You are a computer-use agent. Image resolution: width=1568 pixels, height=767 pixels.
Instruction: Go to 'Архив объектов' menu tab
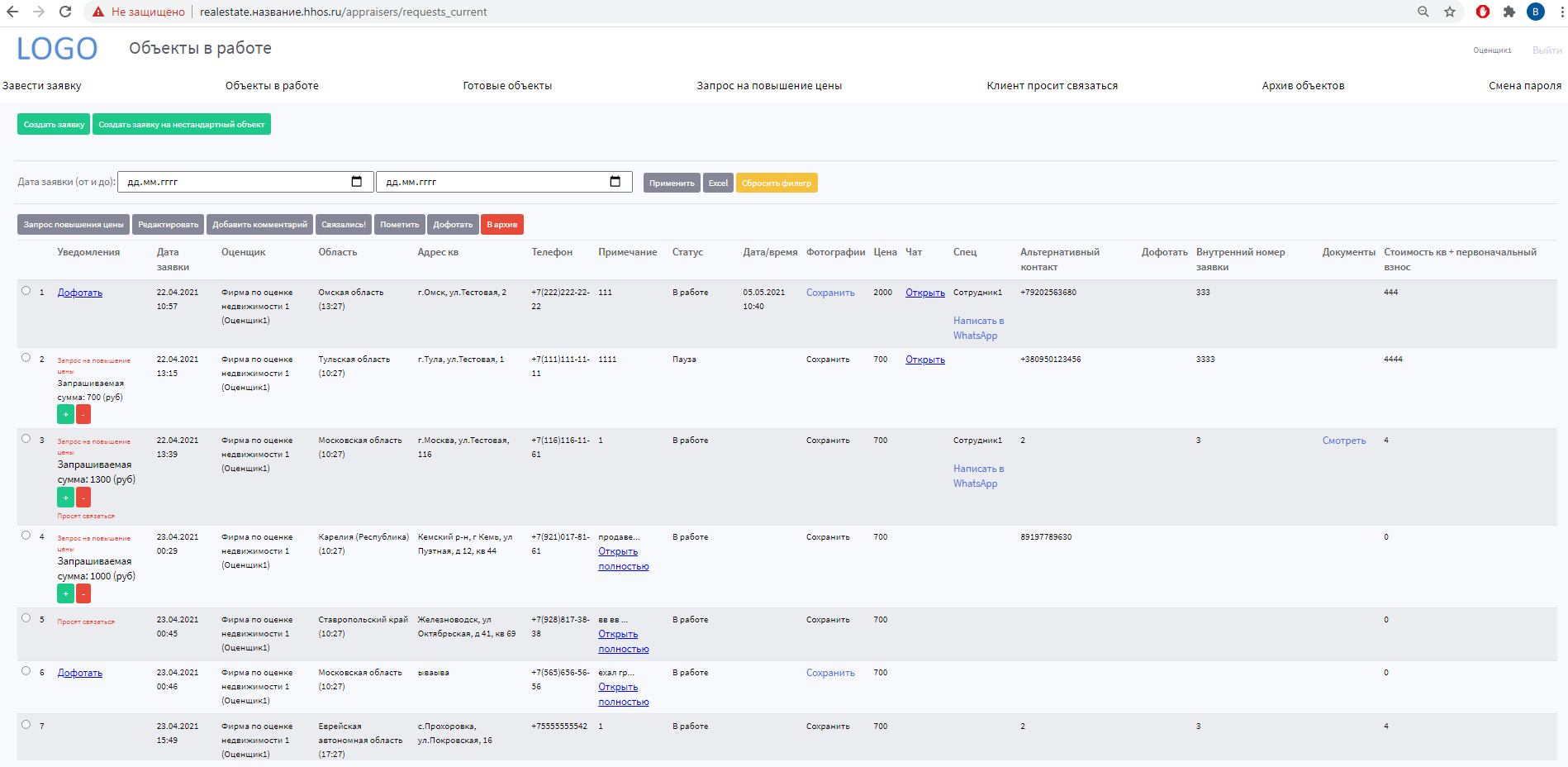coord(1303,86)
